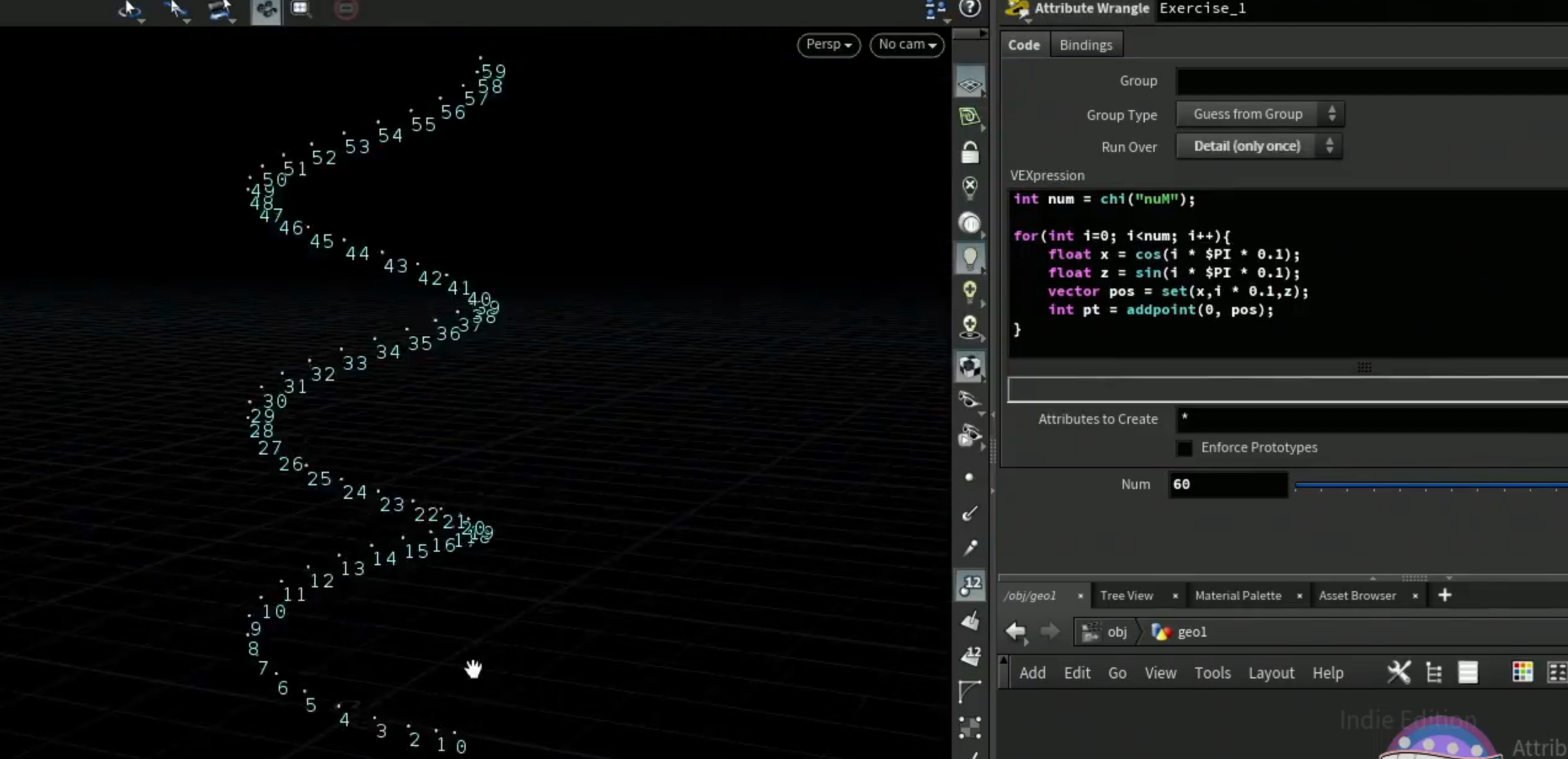
Task: Click the help question mark icon
Action: pyautogui.click(x=970, y=8)
